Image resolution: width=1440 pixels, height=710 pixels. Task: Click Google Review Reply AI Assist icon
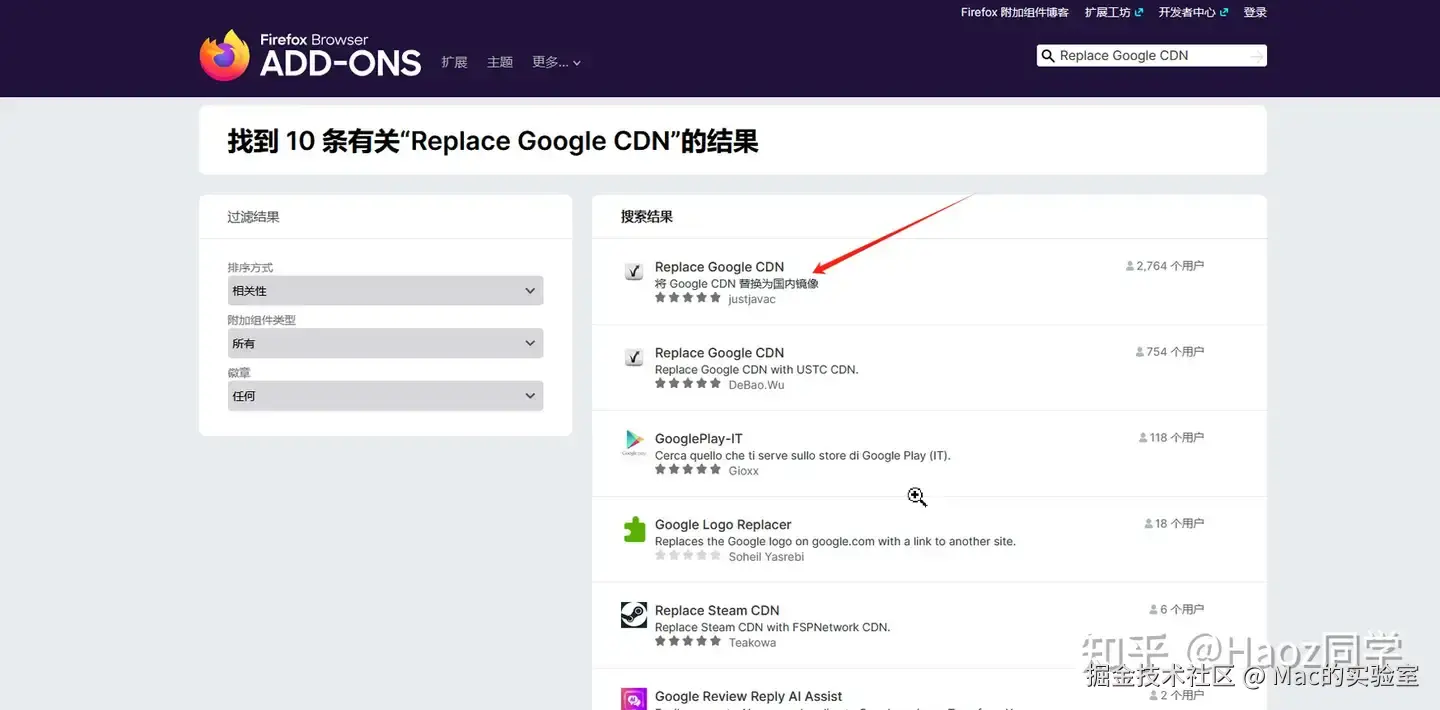(x=634, y=698)
